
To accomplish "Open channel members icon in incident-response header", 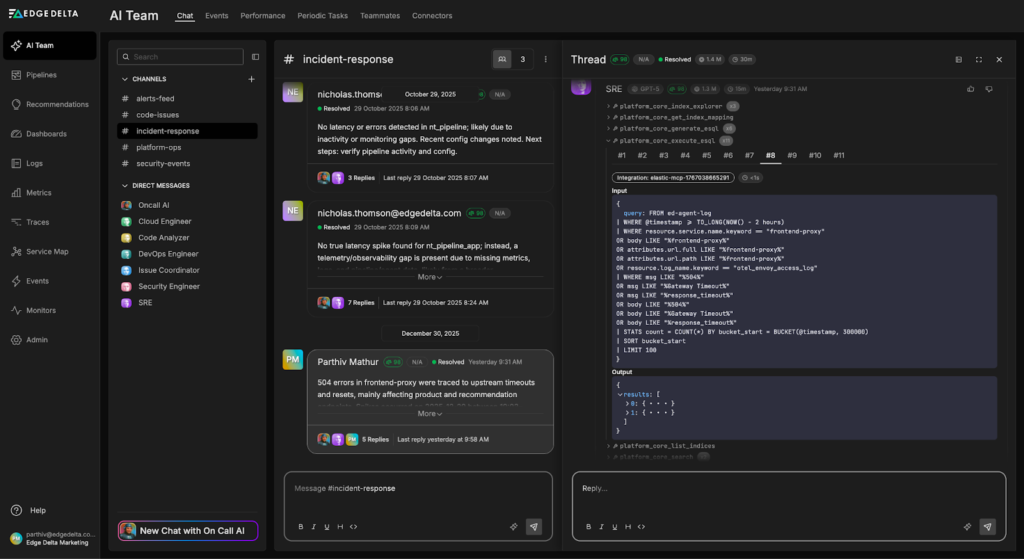I will (x=502, y=59).
